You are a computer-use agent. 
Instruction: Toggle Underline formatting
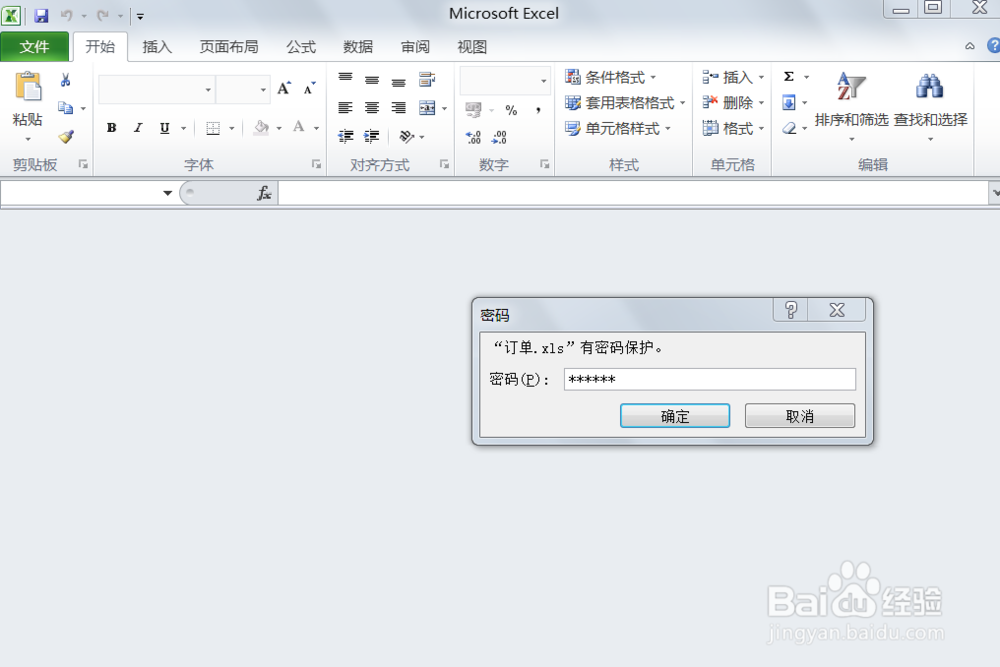[x=165, y=128]
